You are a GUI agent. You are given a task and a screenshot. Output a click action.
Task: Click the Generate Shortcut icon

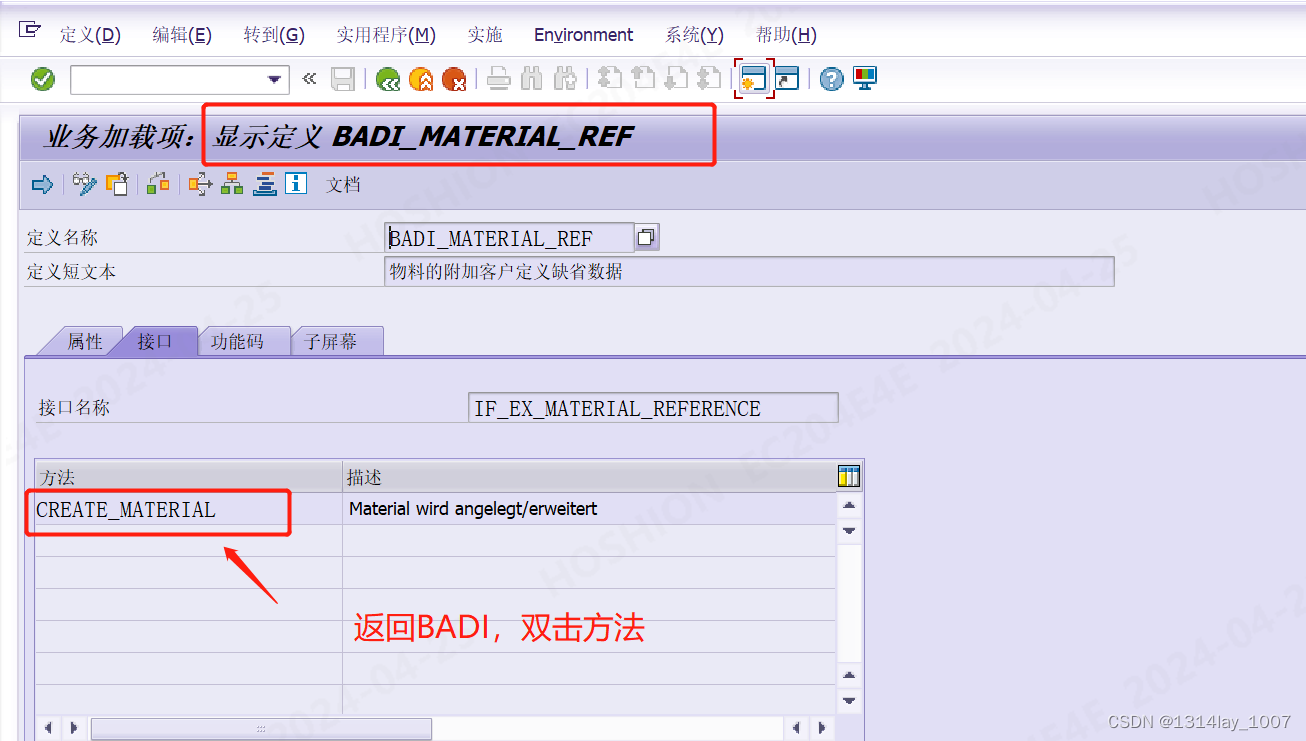tap(787, 79)
